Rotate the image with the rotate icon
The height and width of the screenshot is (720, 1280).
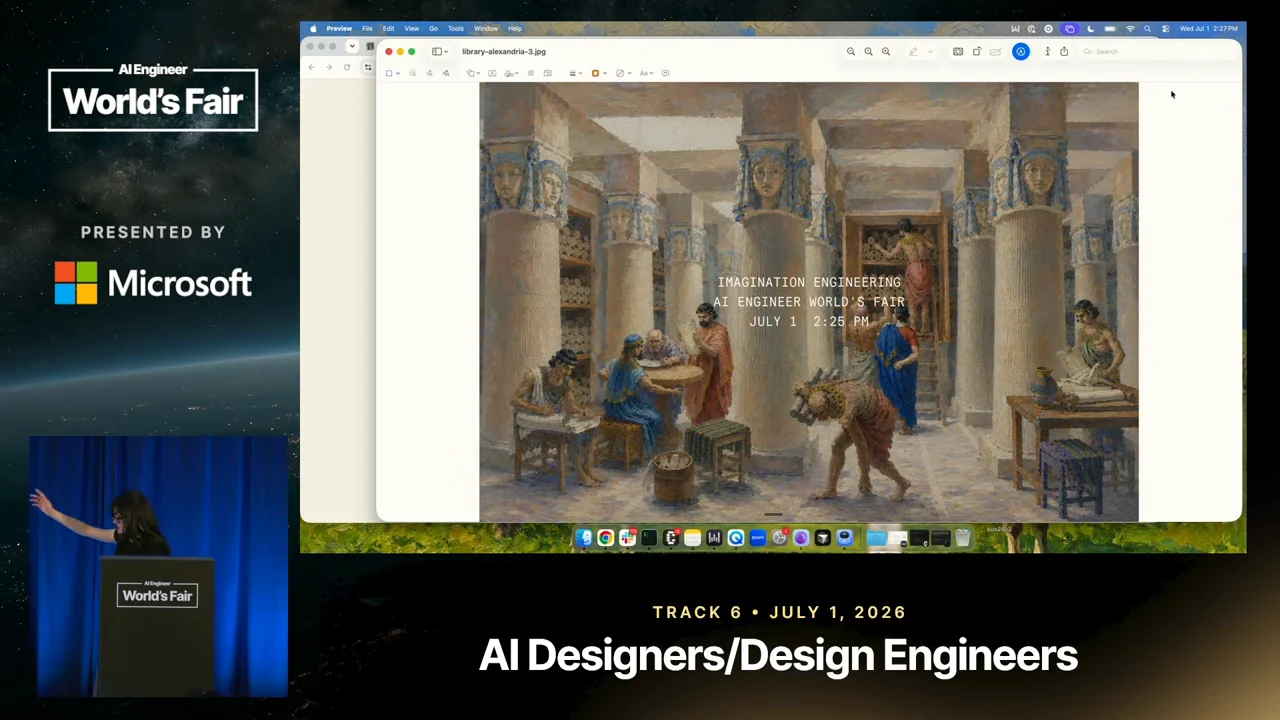click(977, 51)
